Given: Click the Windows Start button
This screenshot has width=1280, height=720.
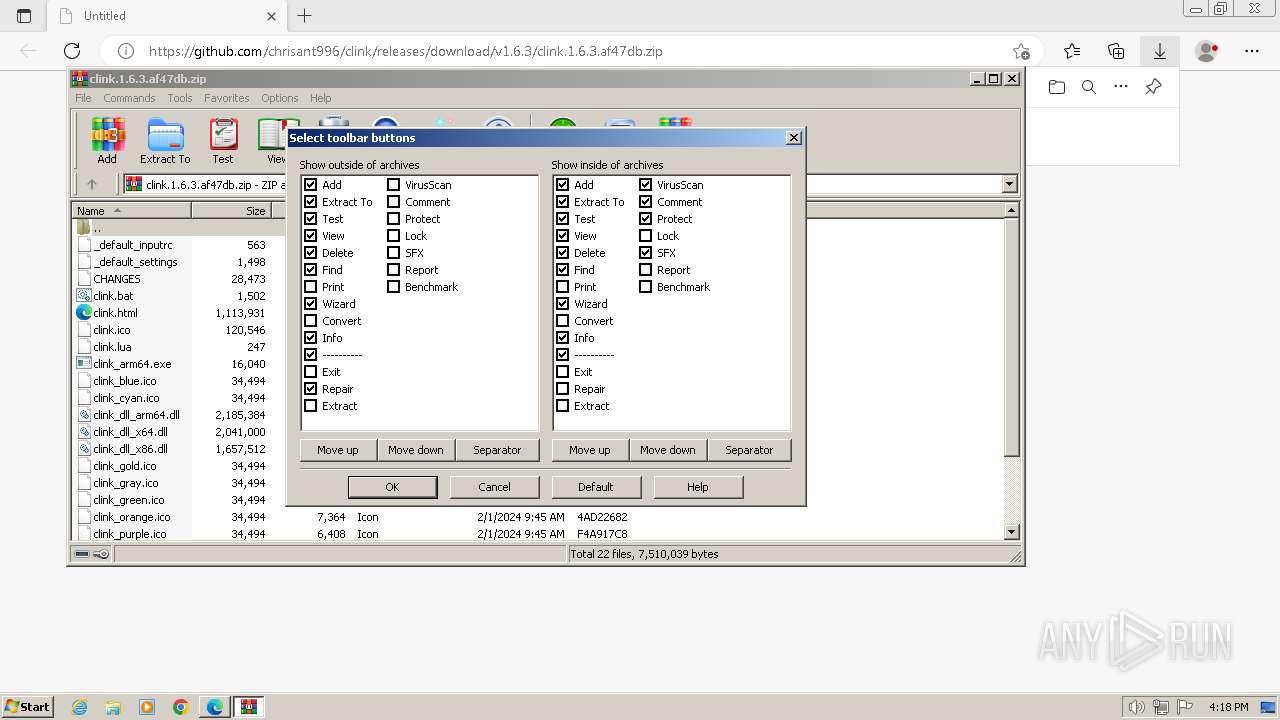Looking at the screenshot, I should [x=27, y=707].
